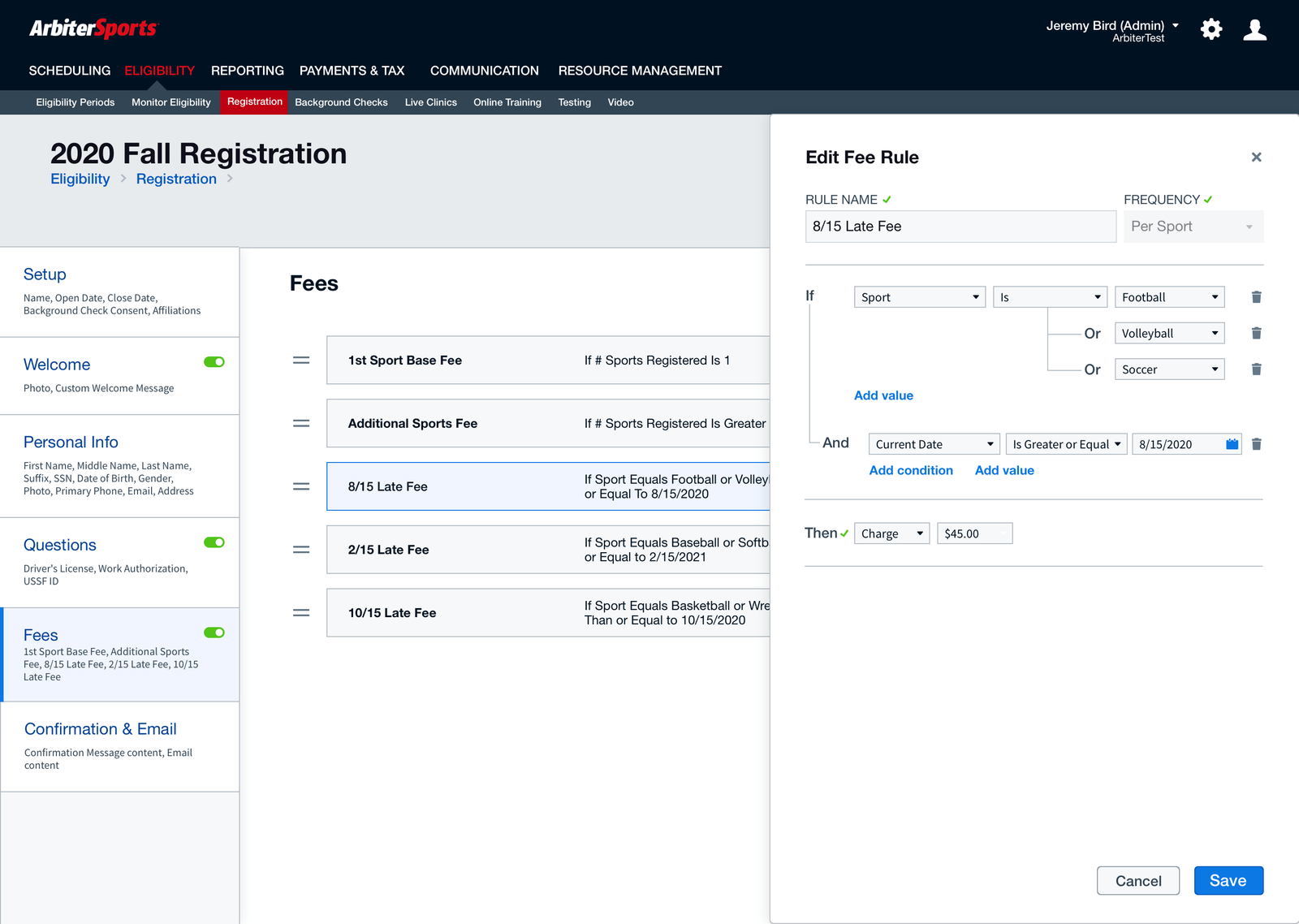Cancel editing the fee rule
Image resolution: width=1299 pixels, height=924 pixels.
click(x=1138, y=881)
